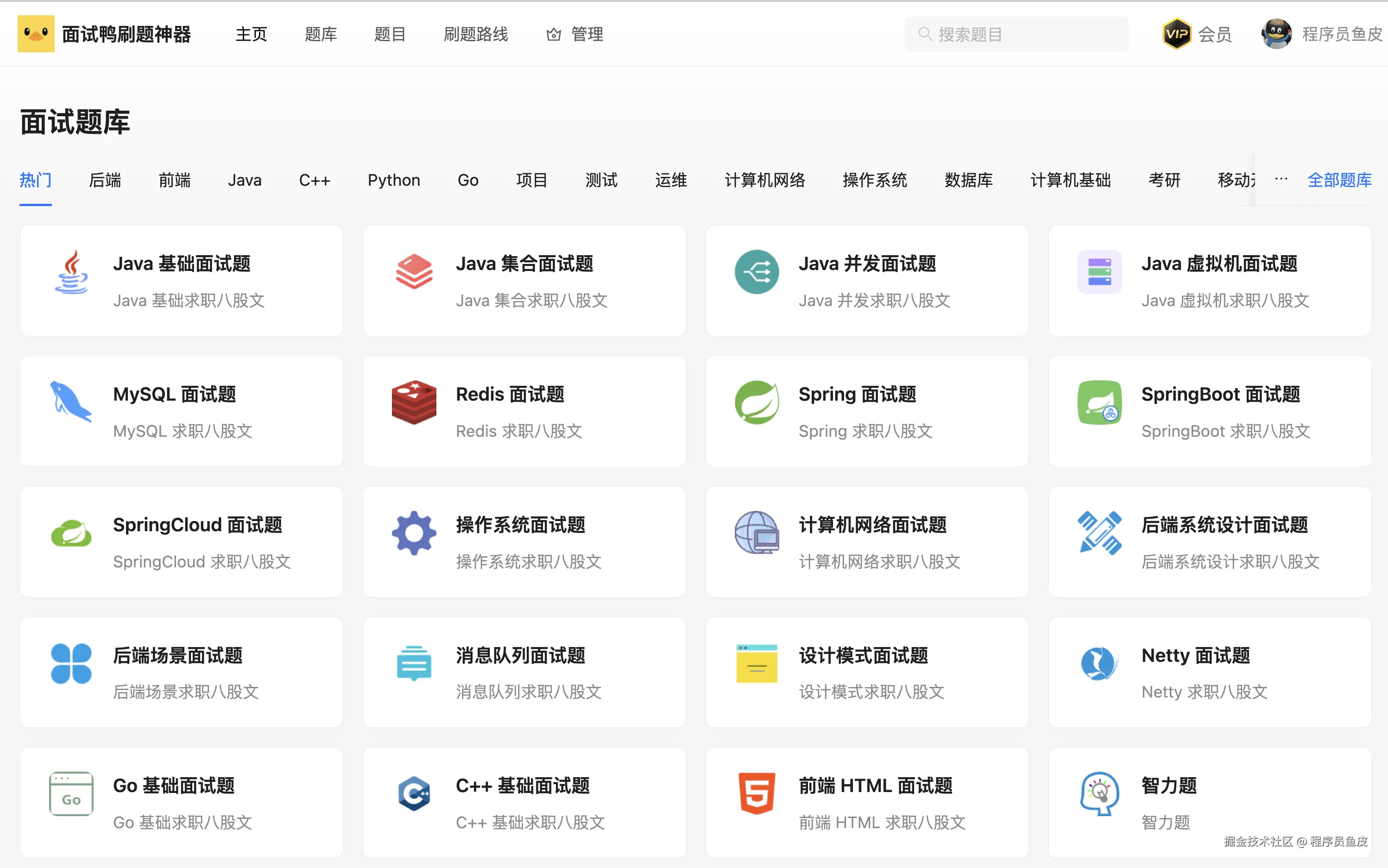Screen dimensions: 1388x868
Task: Click the gear icon on 操作系统面试题 card
Action: tap(414, 533)
